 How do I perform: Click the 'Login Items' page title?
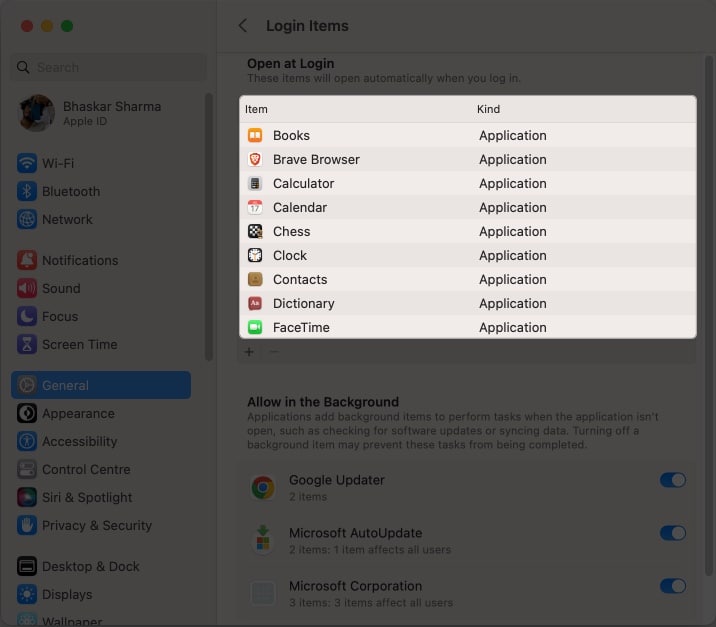click(307, 26)
